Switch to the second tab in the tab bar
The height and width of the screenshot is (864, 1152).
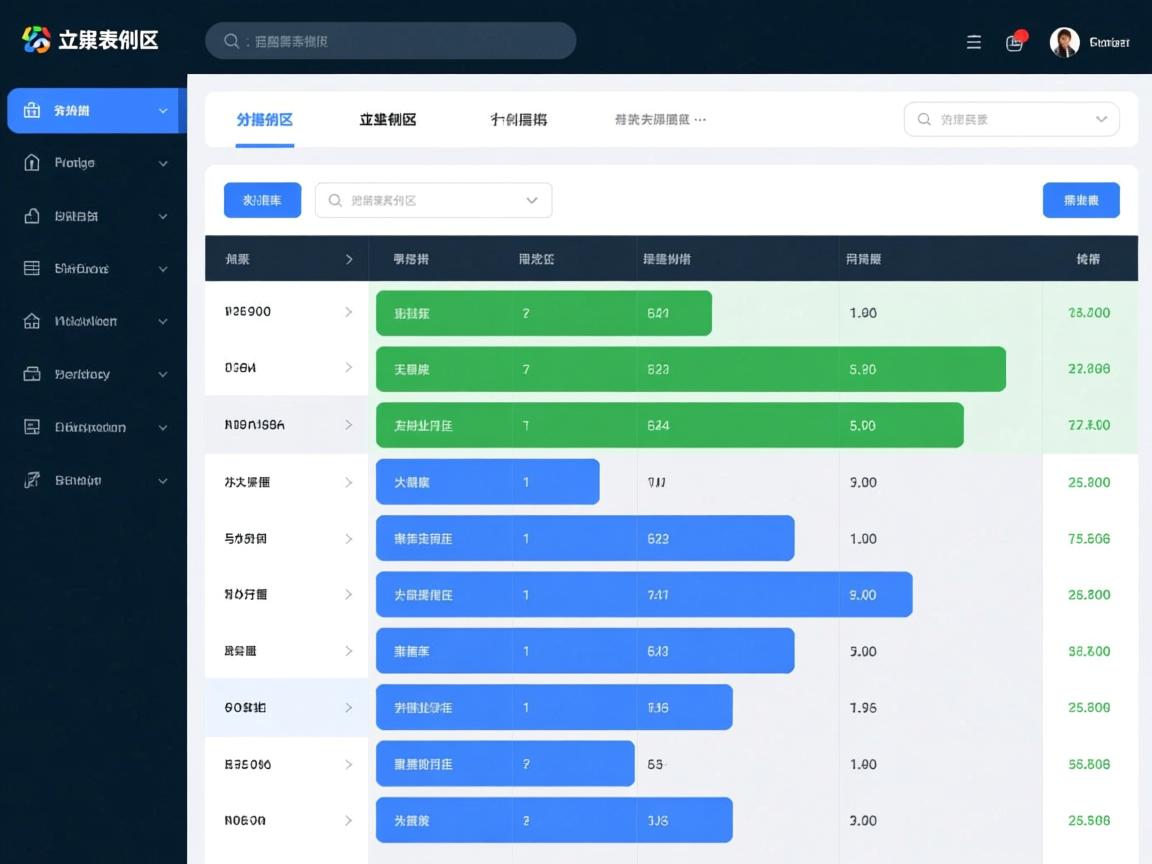(x=388, y=120)
